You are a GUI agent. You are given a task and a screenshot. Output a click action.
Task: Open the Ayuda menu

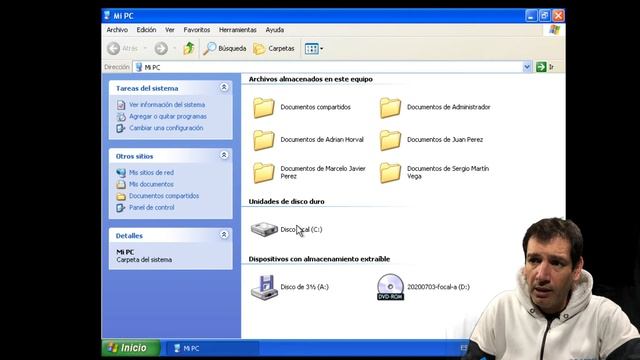click(x=275, y=30)
